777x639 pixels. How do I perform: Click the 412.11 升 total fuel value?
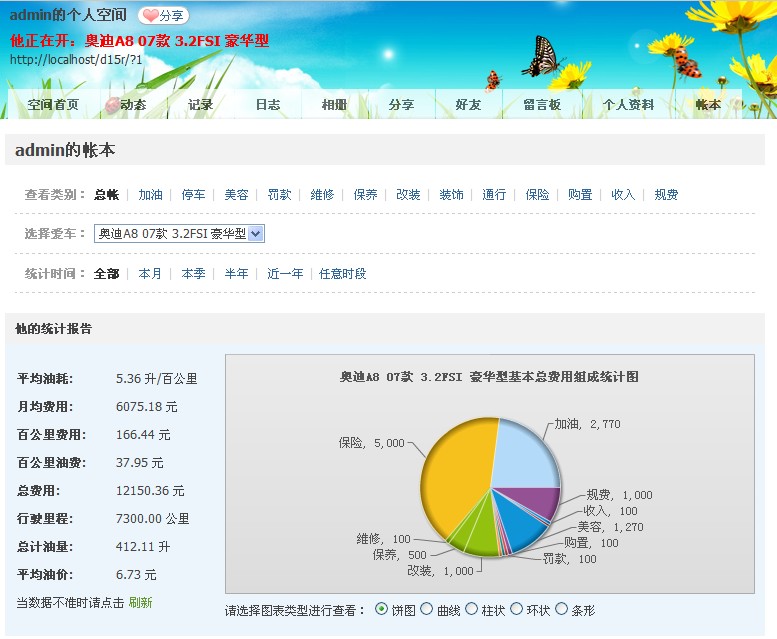pos(143,546)
